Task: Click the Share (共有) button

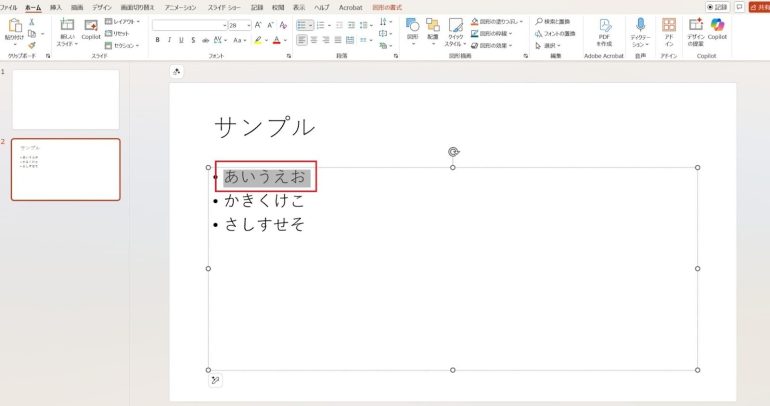Action: 758,7
